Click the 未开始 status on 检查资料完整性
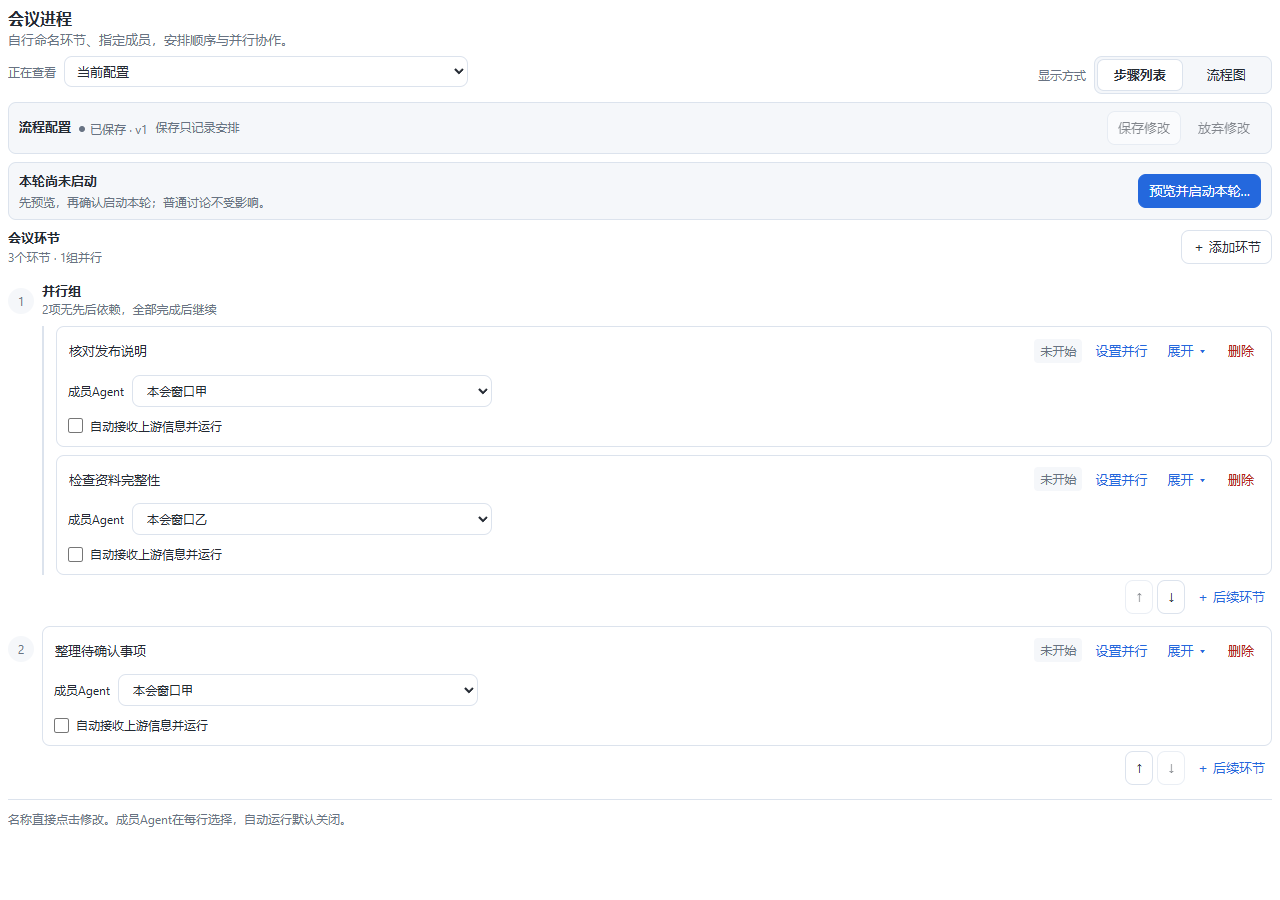 point(1058,480)
